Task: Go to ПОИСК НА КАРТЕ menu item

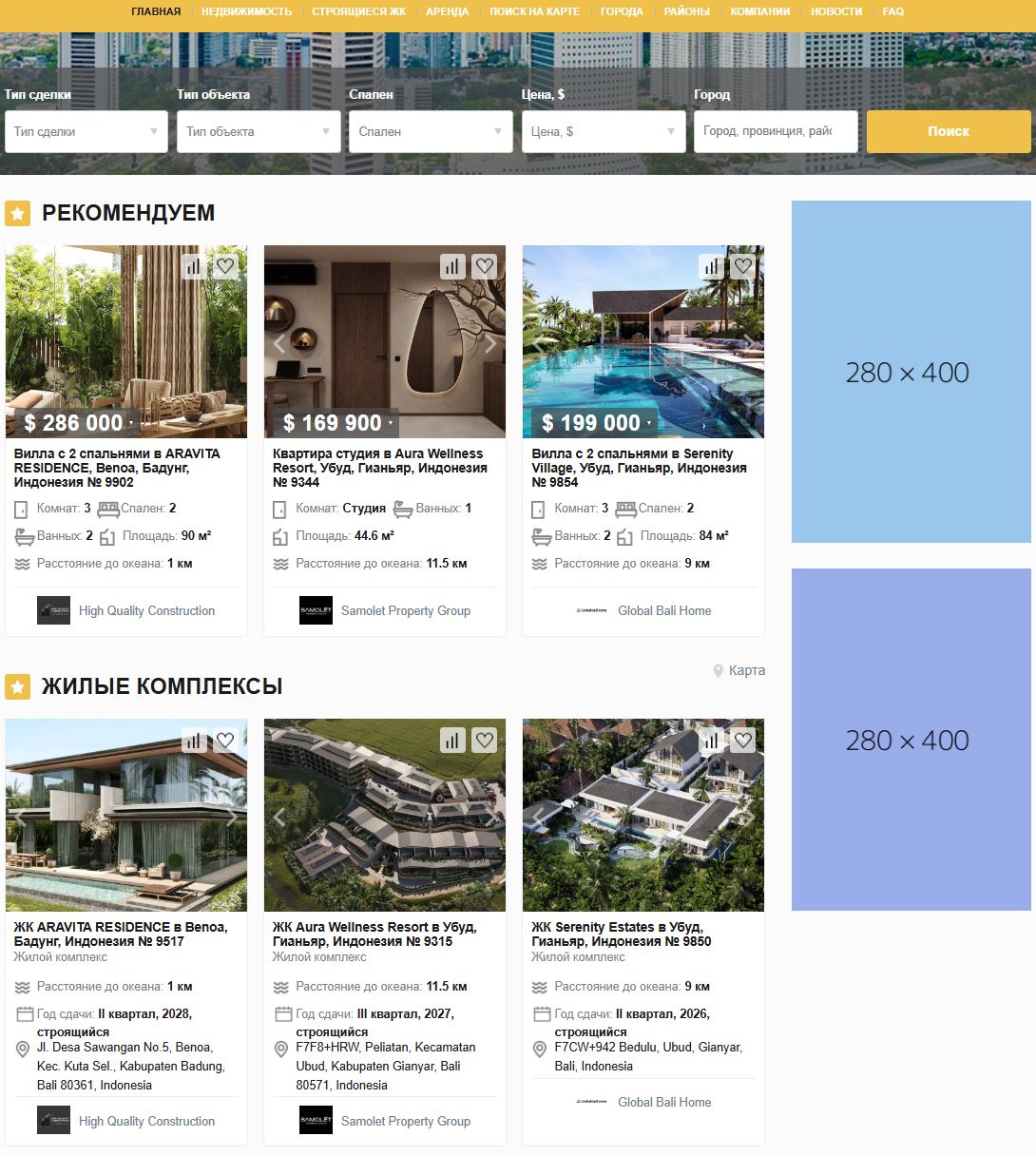Action: [534, 11]
